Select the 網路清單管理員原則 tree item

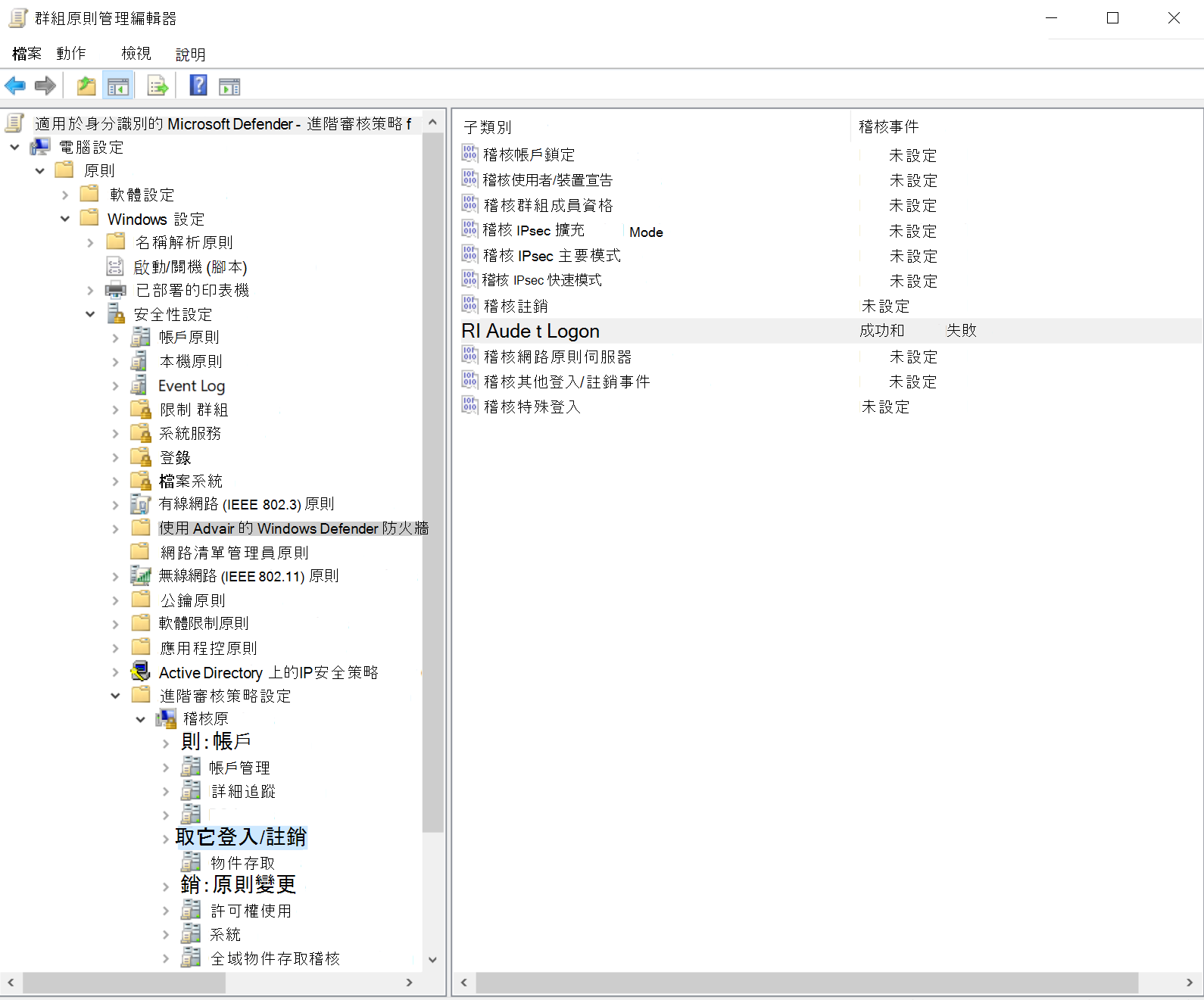[234, 552]
